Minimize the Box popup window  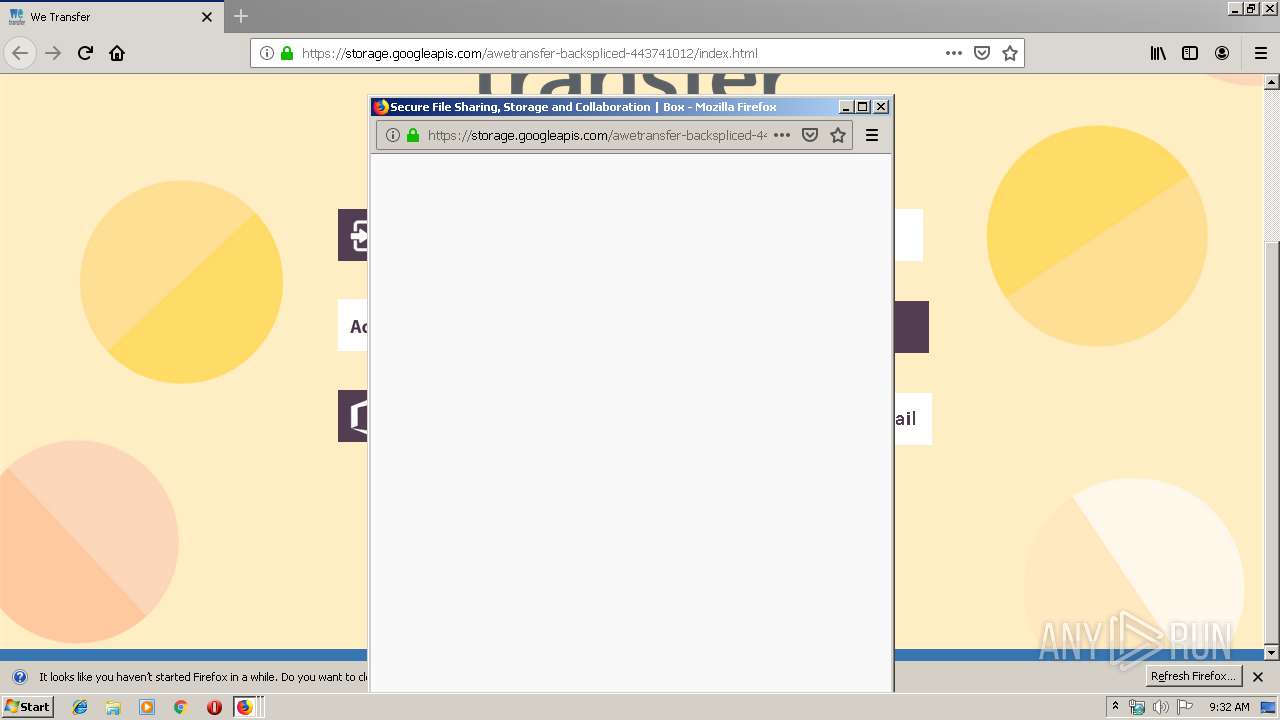coord(846,107)
